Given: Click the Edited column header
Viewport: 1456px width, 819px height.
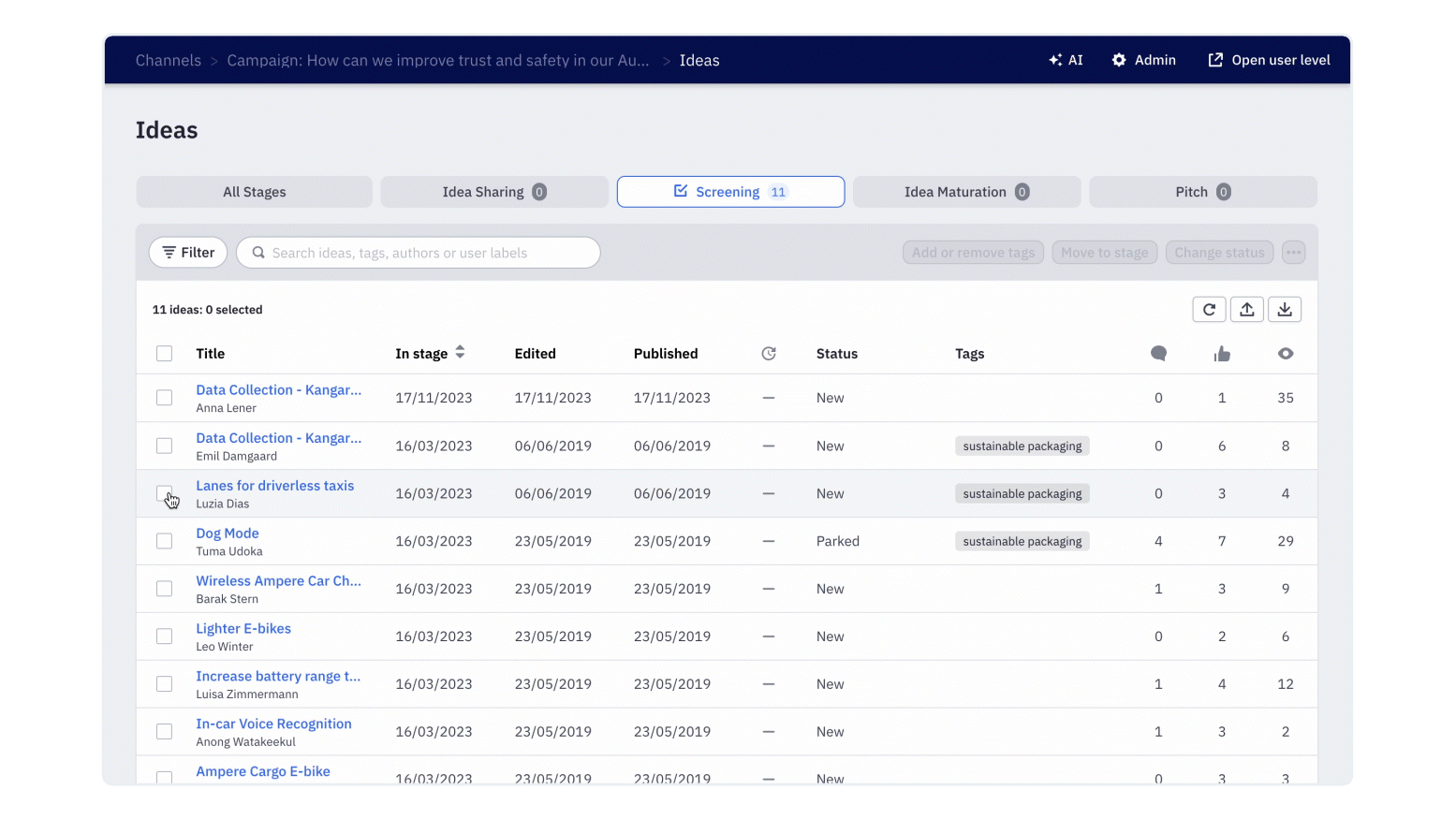Looking at the screenshot, I should click(536, 354).
